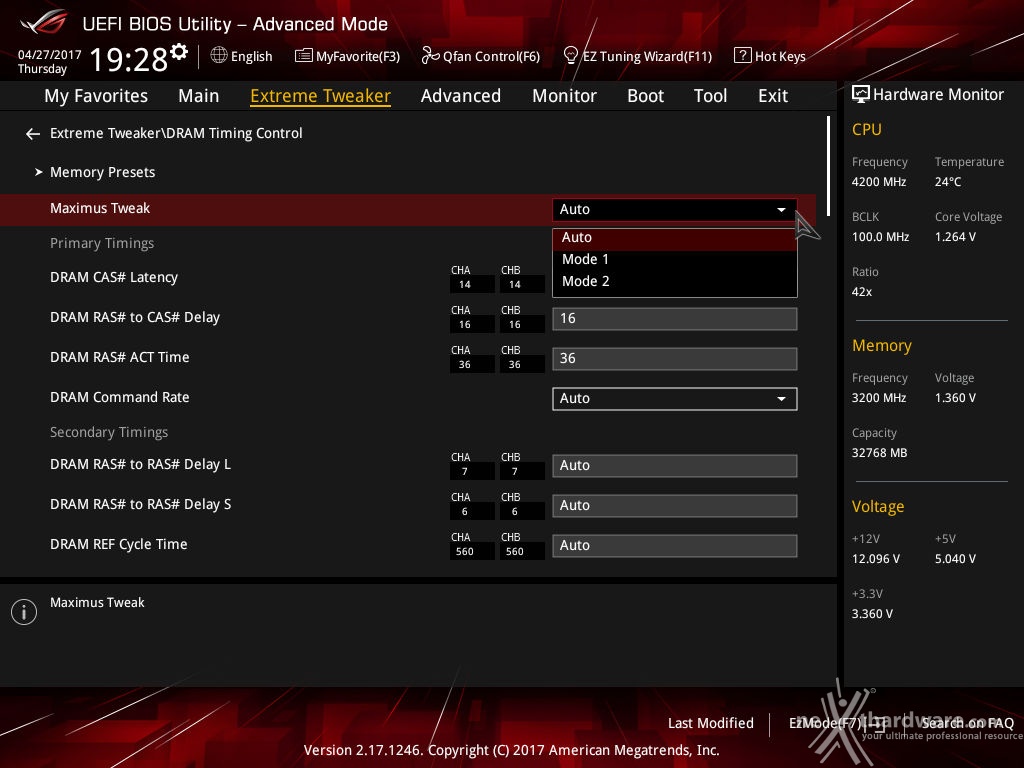The image size is (1024, 768).
Task: Click the ROG logo icon
Action: 44,23
